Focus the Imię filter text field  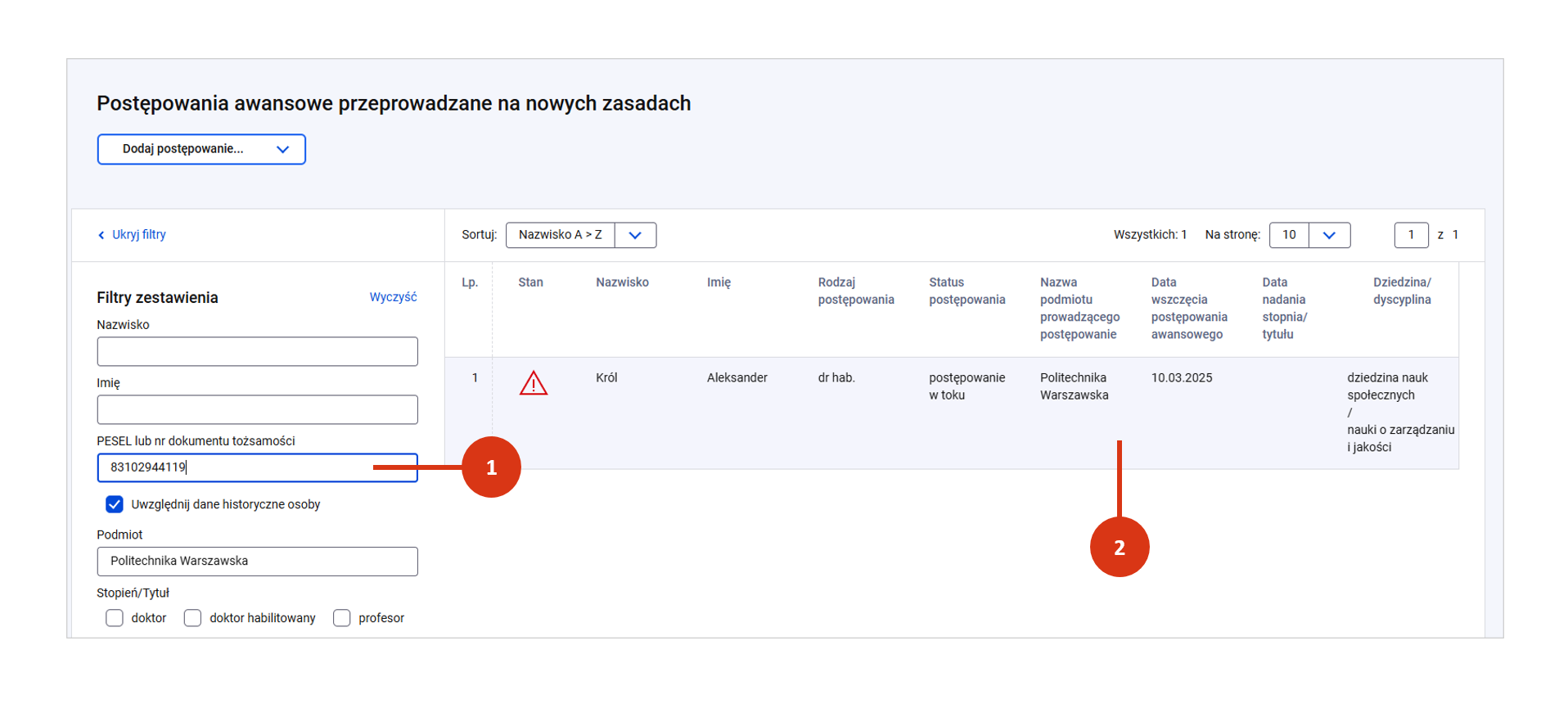click(x=257, y=410)
